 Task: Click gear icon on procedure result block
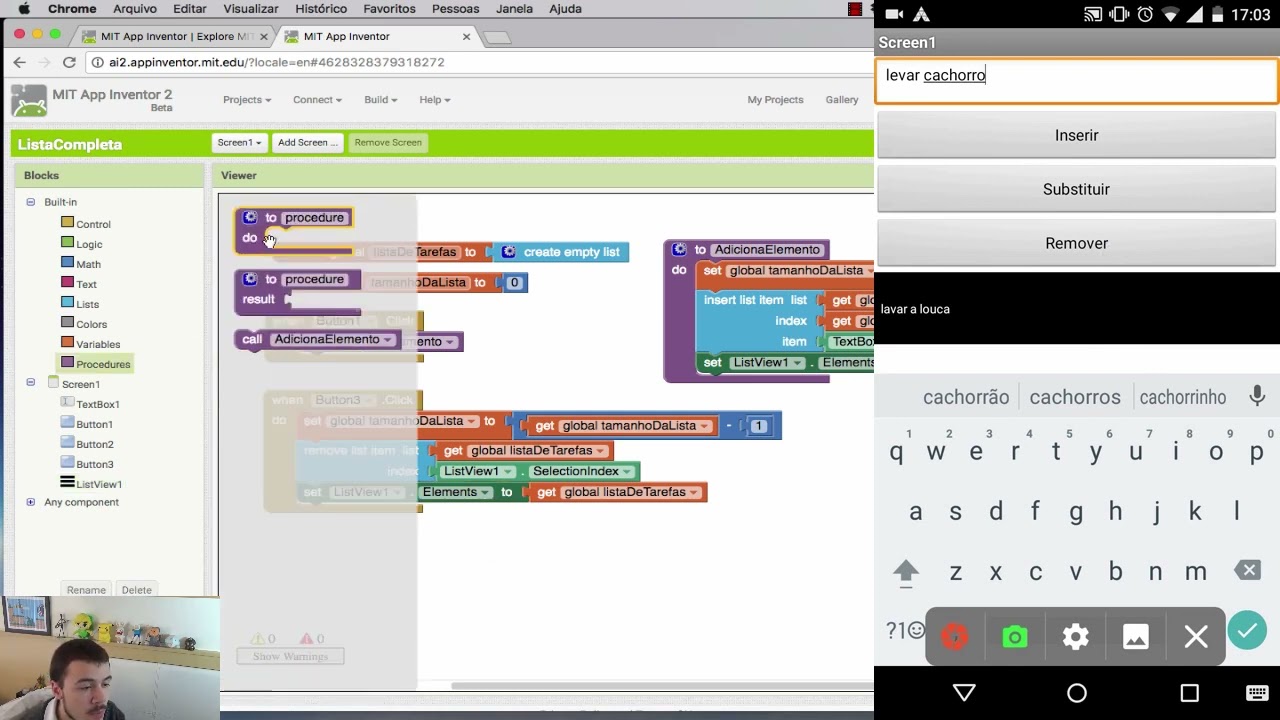(x=250, y=280)
